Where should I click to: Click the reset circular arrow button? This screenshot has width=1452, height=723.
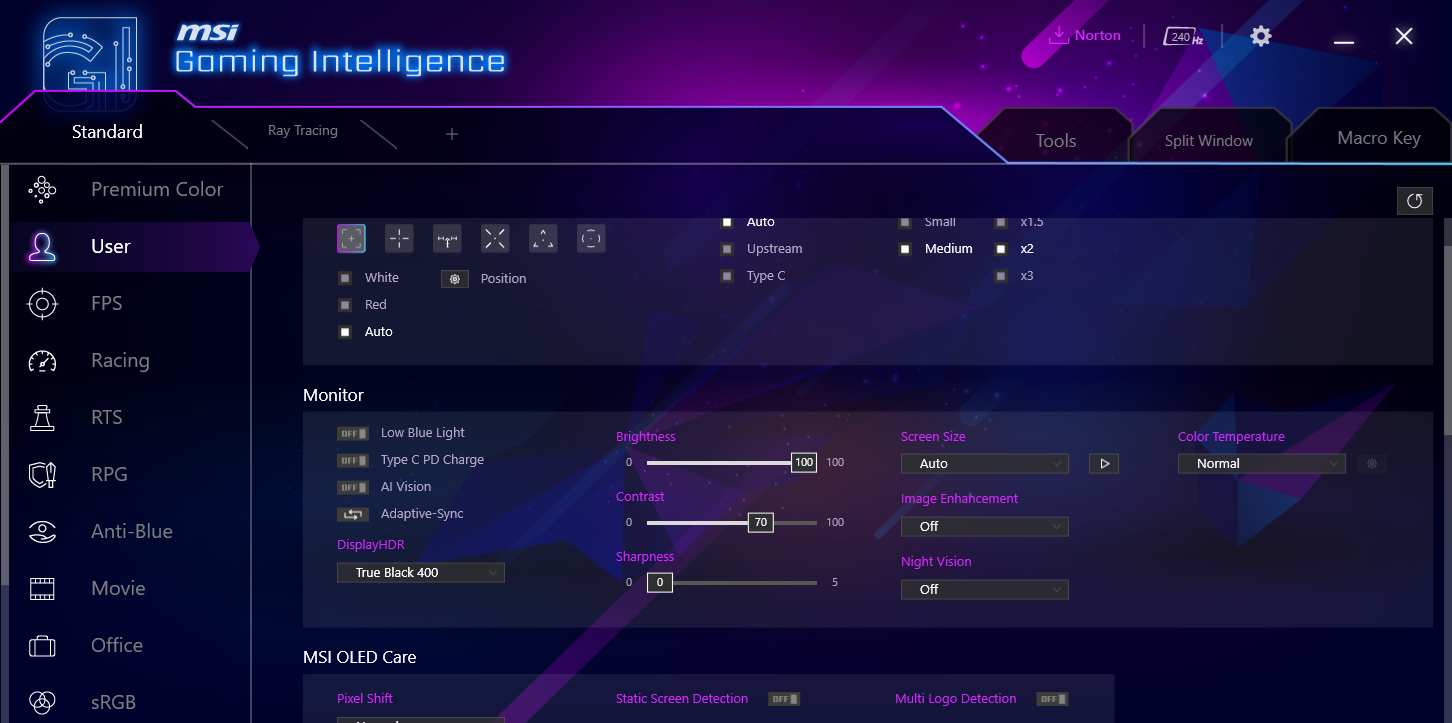click(x=1415, y=201)
